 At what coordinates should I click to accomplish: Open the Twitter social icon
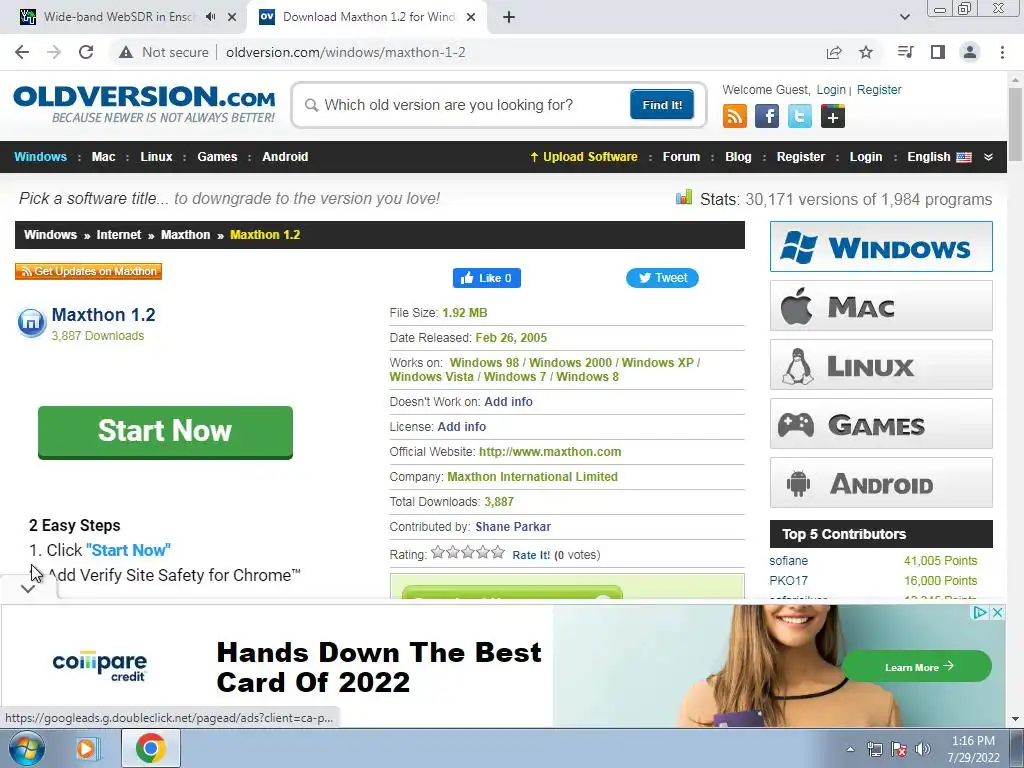[x=799, y=116]
